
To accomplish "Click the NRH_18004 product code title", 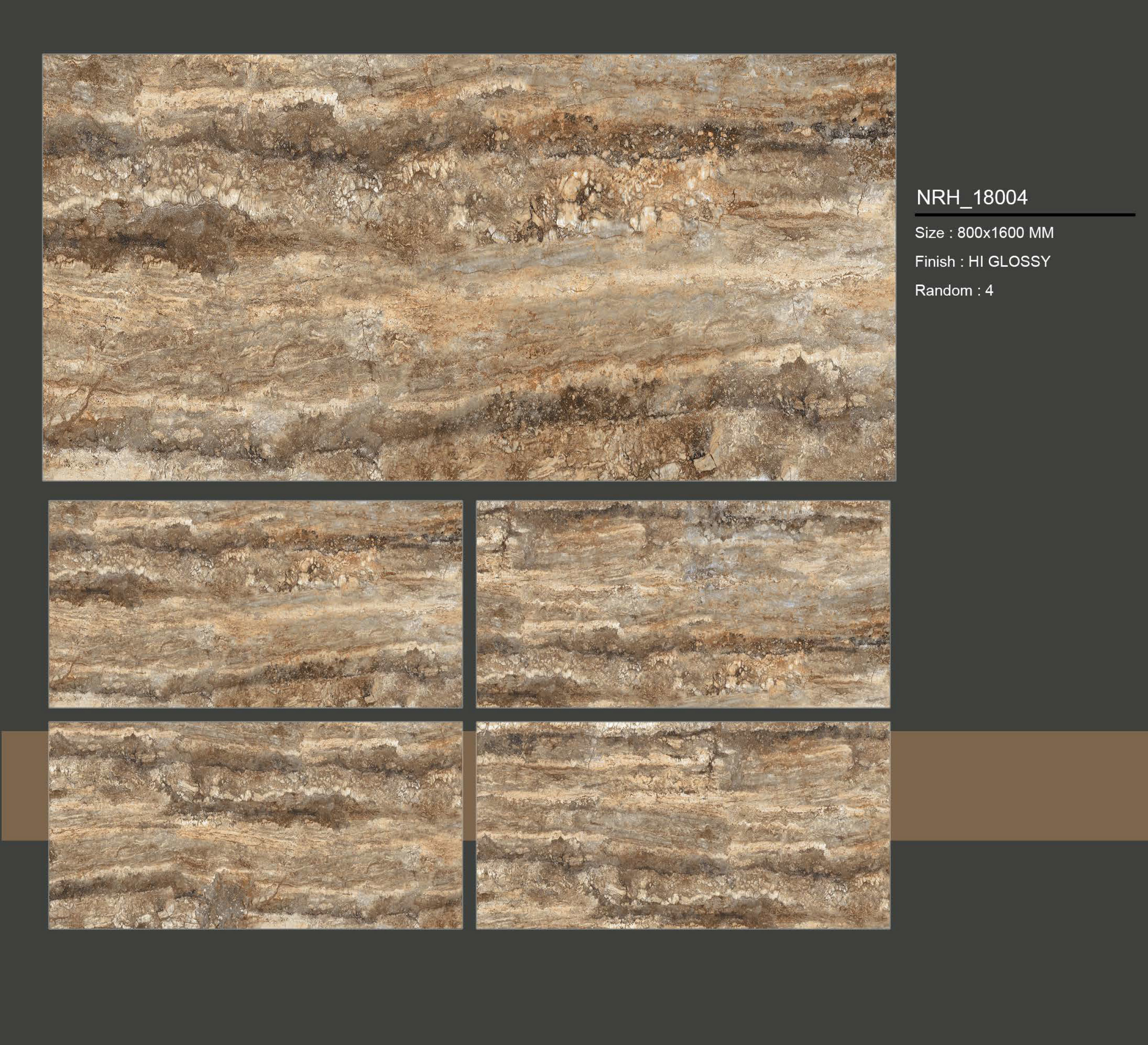I will click(972, 198).
